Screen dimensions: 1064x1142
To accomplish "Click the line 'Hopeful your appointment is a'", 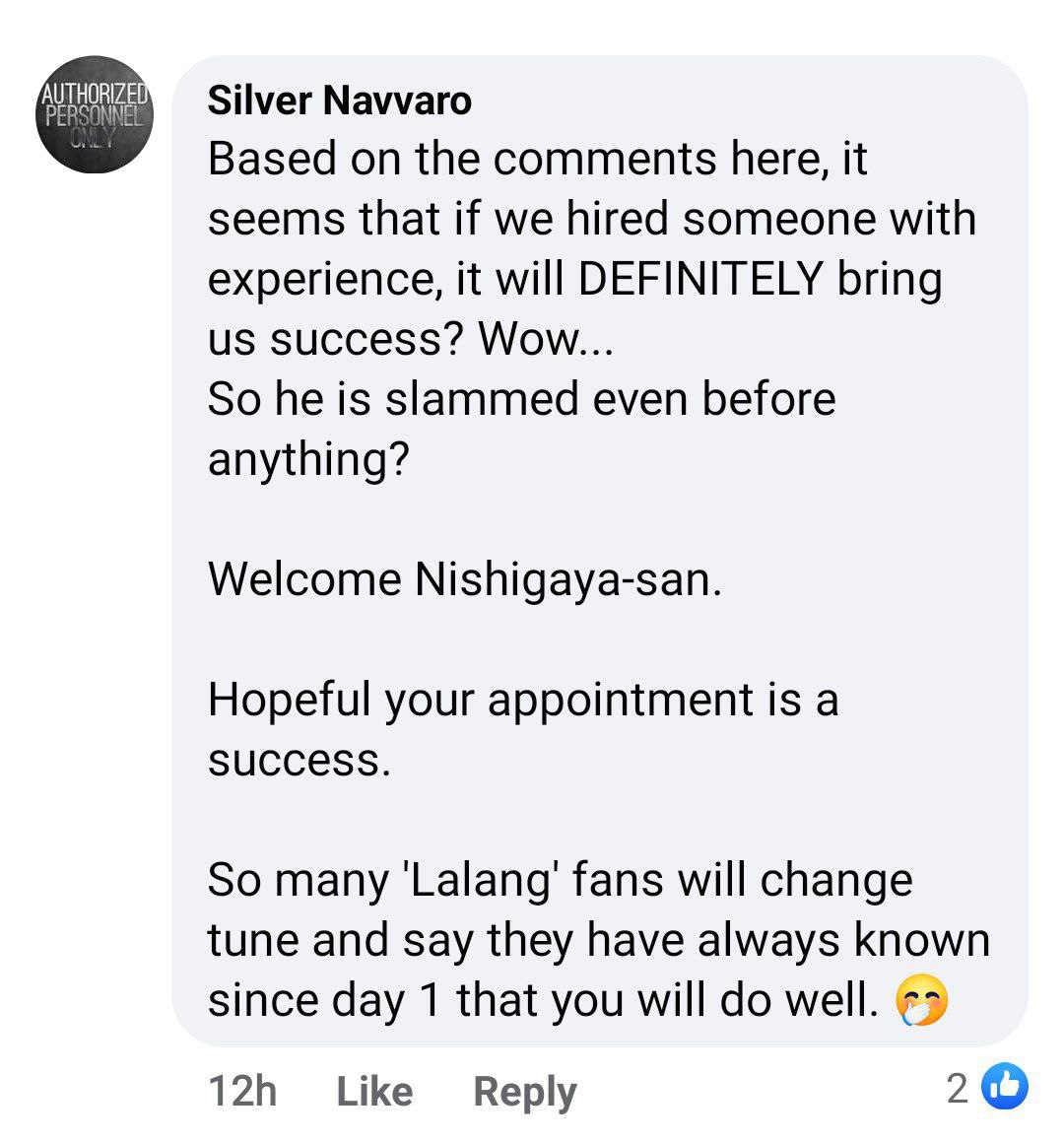I will tap(523, 701).
